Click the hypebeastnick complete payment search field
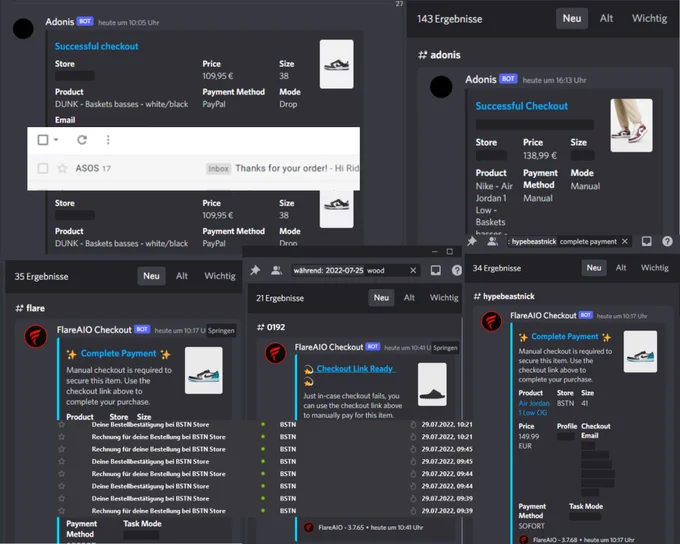 click(x=569, y=241)
